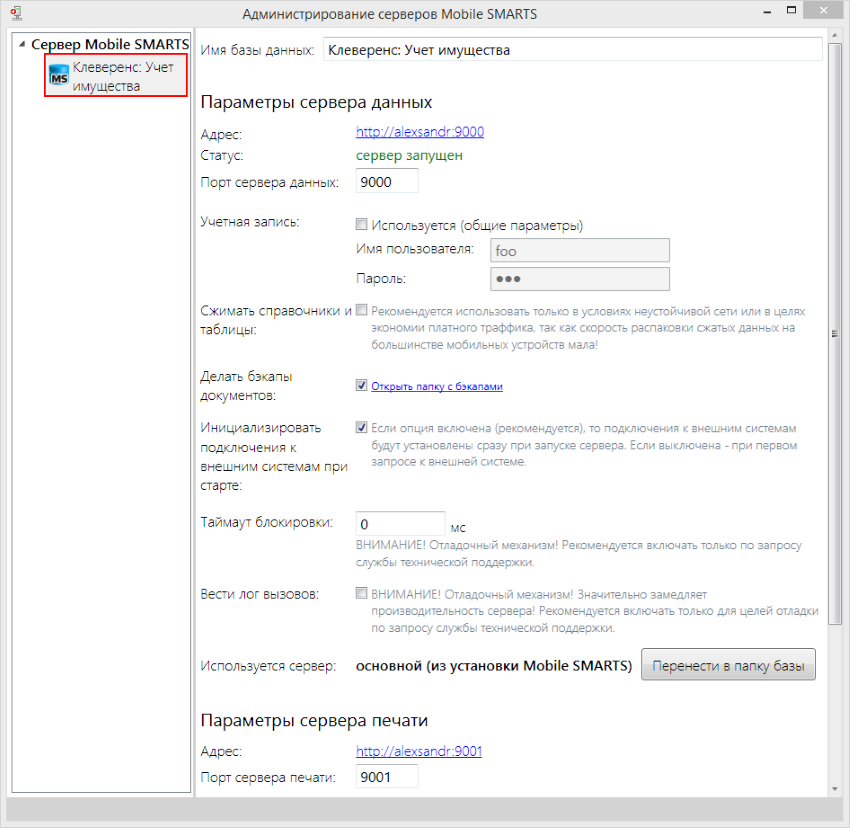Select the Сервер Mobile SMARTS root node
The image size is (850, 828).
coord(110,44)
